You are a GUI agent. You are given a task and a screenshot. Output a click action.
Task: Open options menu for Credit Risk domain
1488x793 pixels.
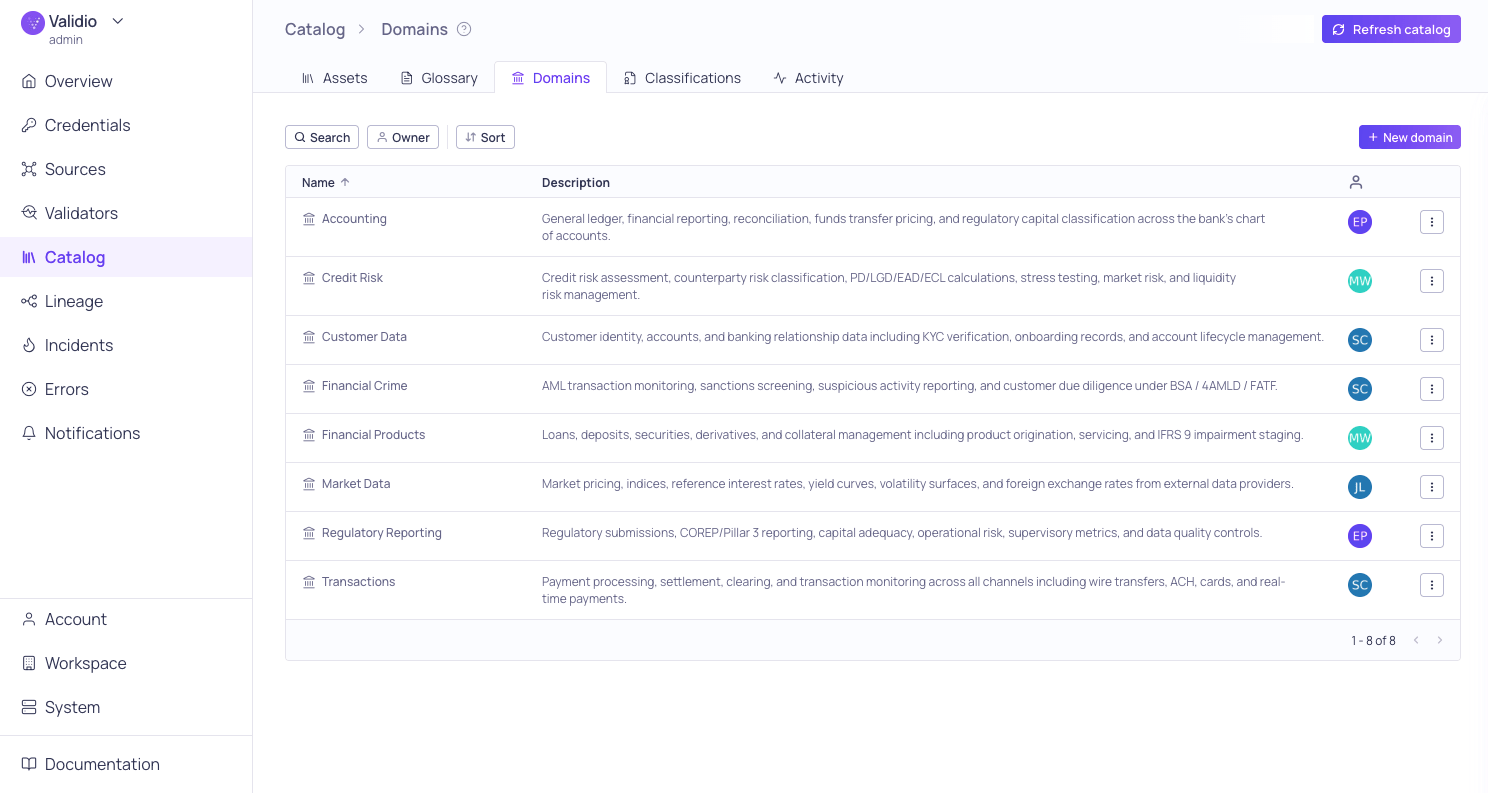pyautogui.click(x=1432, y=281)
